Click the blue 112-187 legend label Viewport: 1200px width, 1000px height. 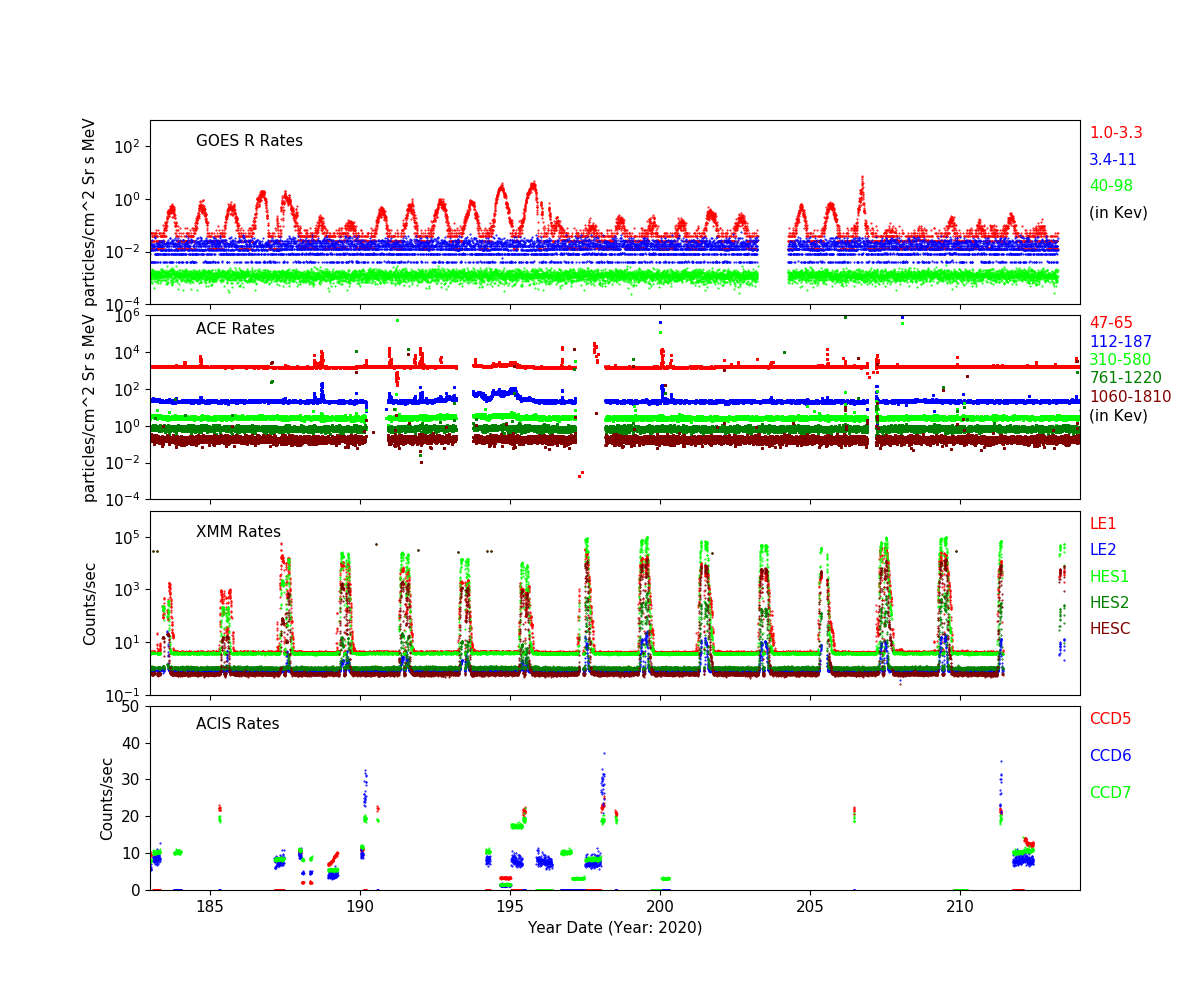pyautogui.click(x=1120, y=342)
